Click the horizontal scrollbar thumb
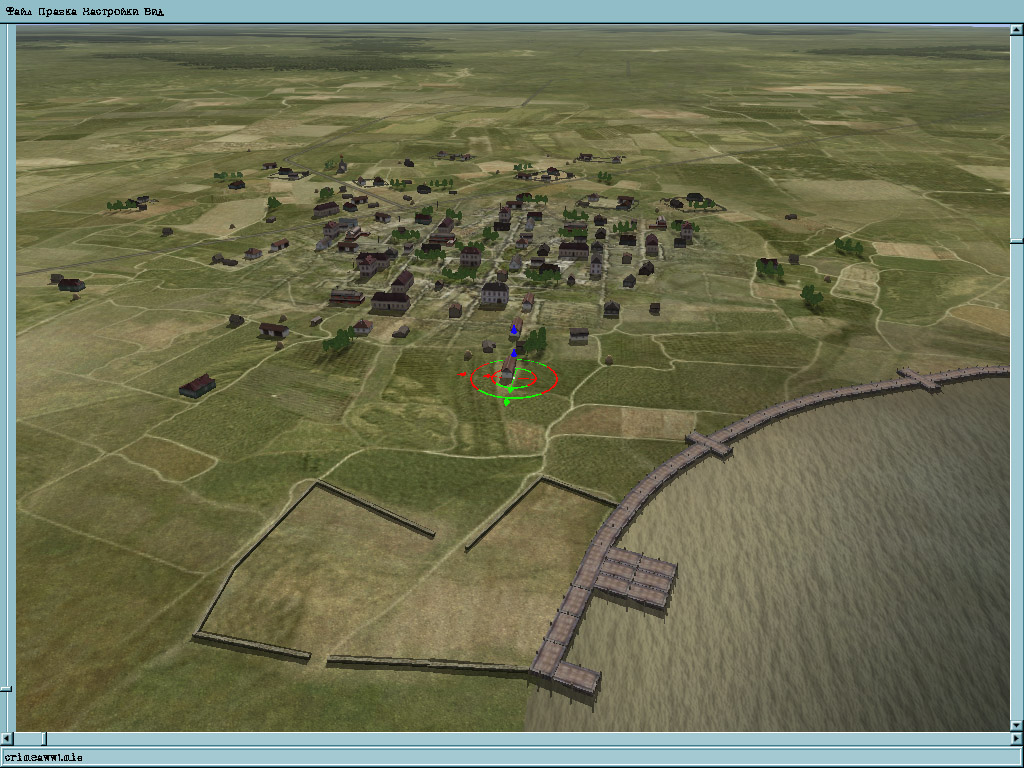This screenshot has width=1024, height=768. [44, 739]
